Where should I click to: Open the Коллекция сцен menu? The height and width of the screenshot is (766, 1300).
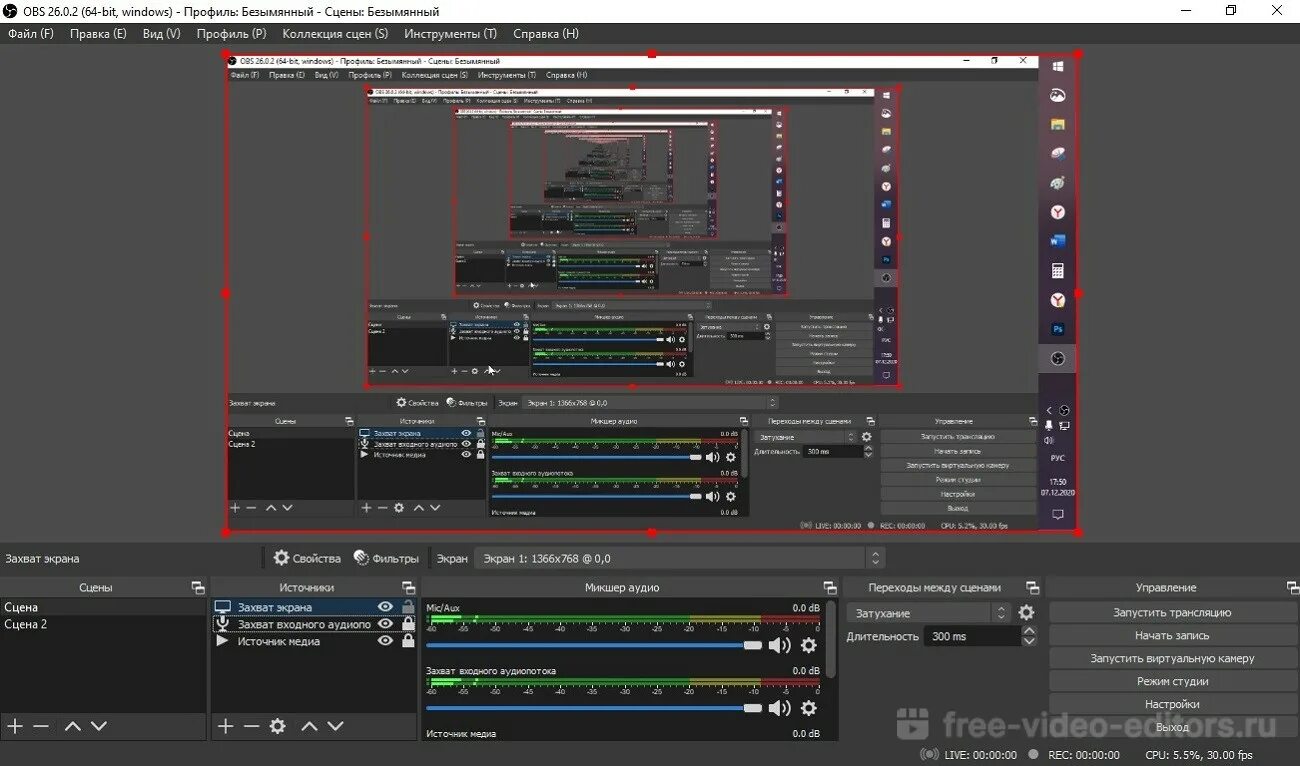point(335,33)
